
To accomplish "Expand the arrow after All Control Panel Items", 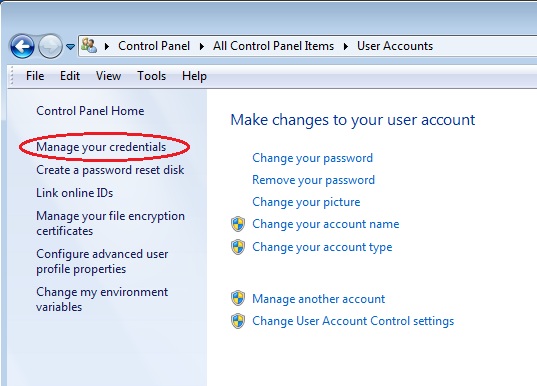I will tap(346, 46).
